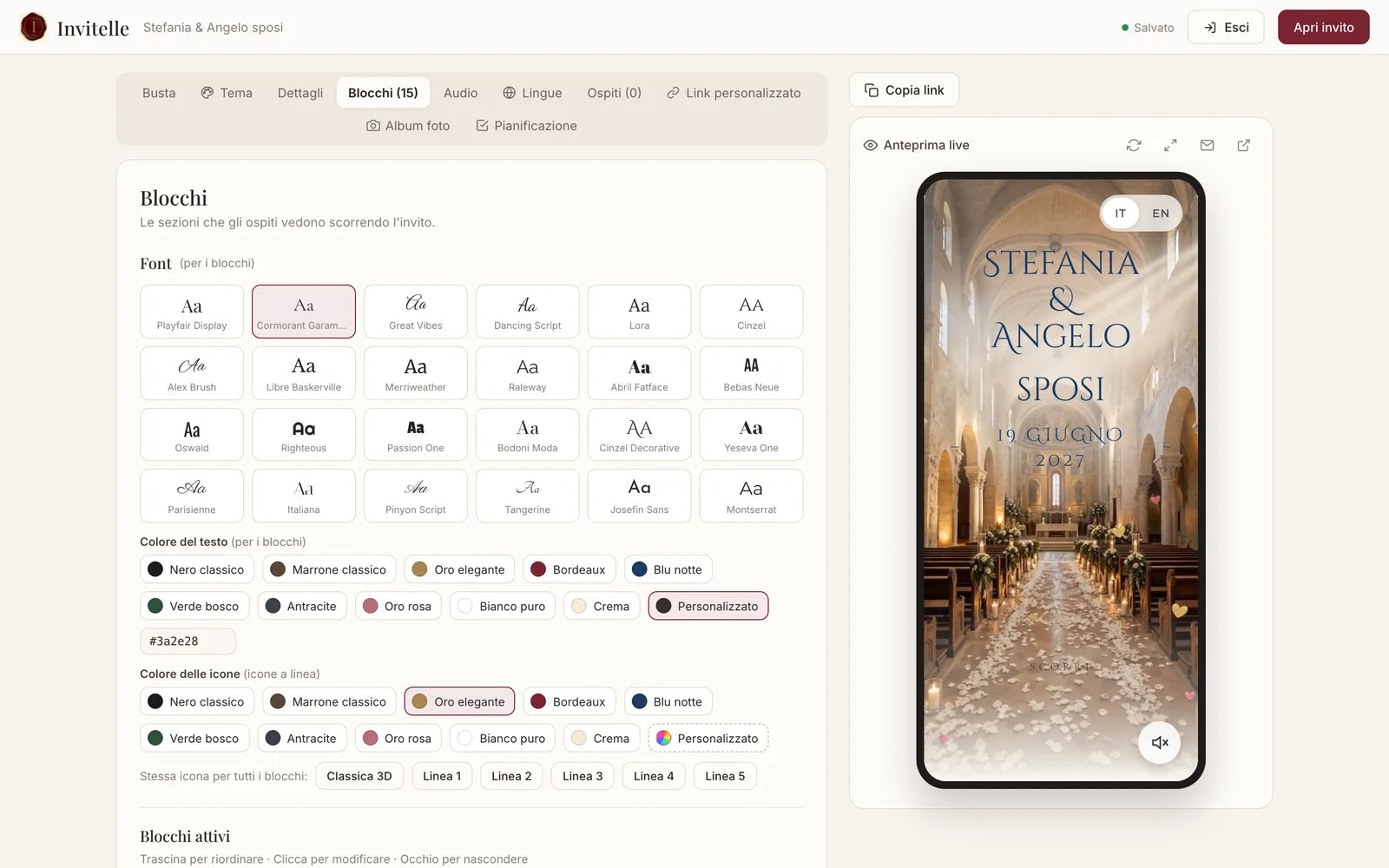The image size is (1389, 868).
Task: Open preview in a new window icon
Action: tap(1243, 145)
